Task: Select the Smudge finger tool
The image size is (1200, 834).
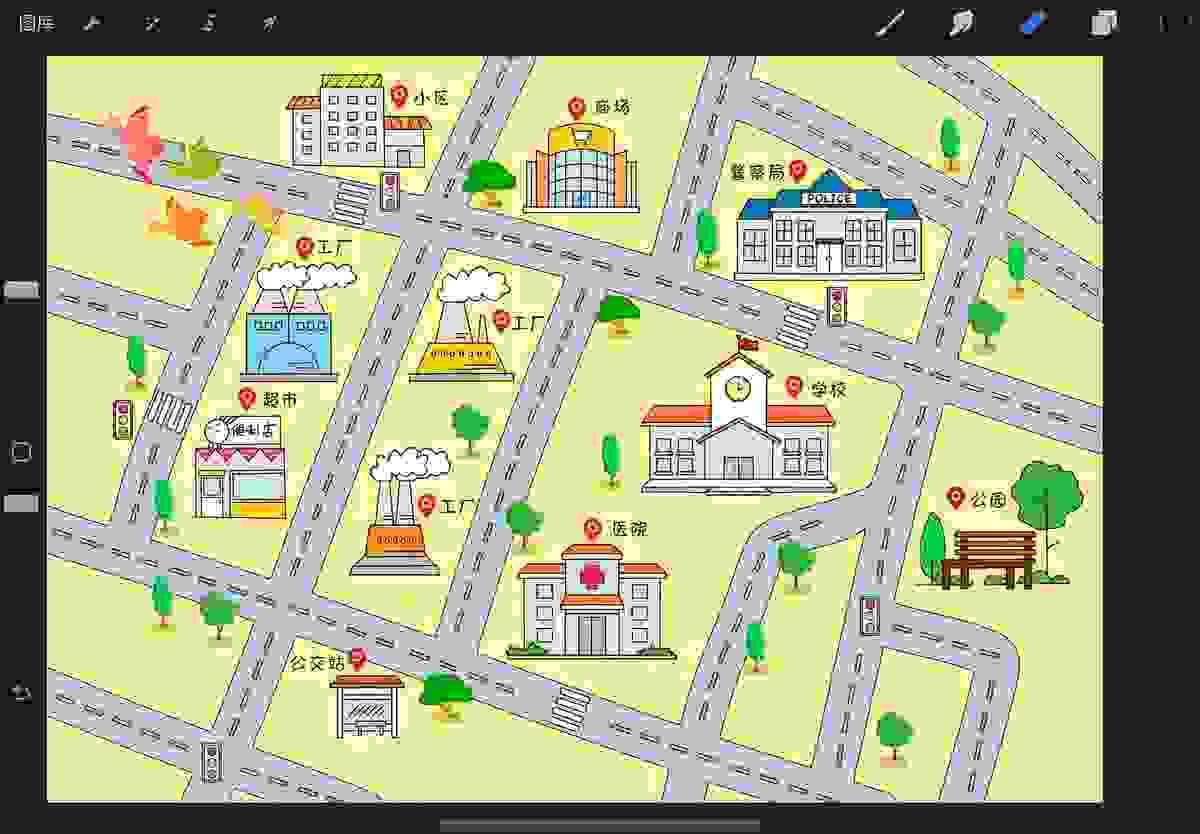Action: pos(961,23)
